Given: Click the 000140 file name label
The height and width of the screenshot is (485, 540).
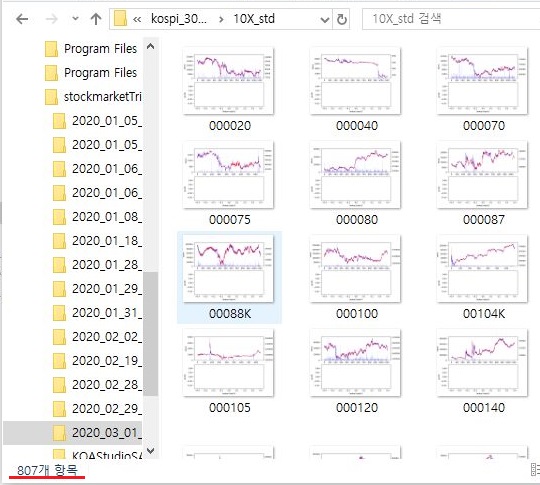Looking at the screenshot, I should pos(484,408).
